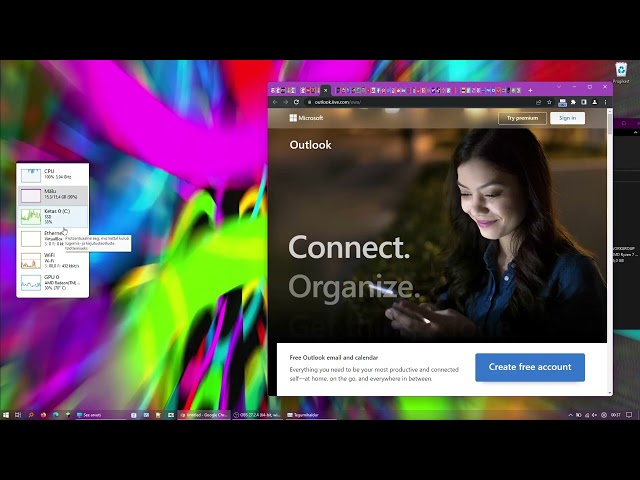
Task: Click the WiFi throughput graph thumbnail
Action: pyautogui.click(x=31, y=261)
